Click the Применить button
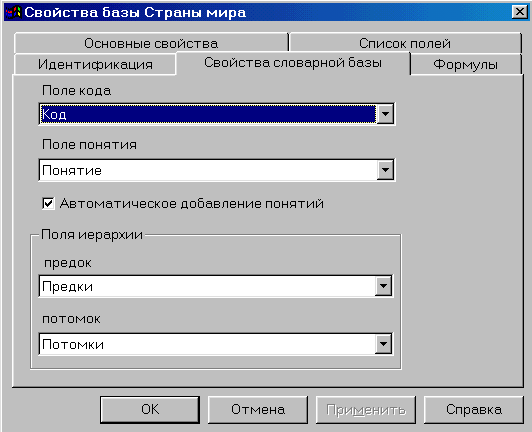This screenshot has height=432, width=532. click(366, 410)
